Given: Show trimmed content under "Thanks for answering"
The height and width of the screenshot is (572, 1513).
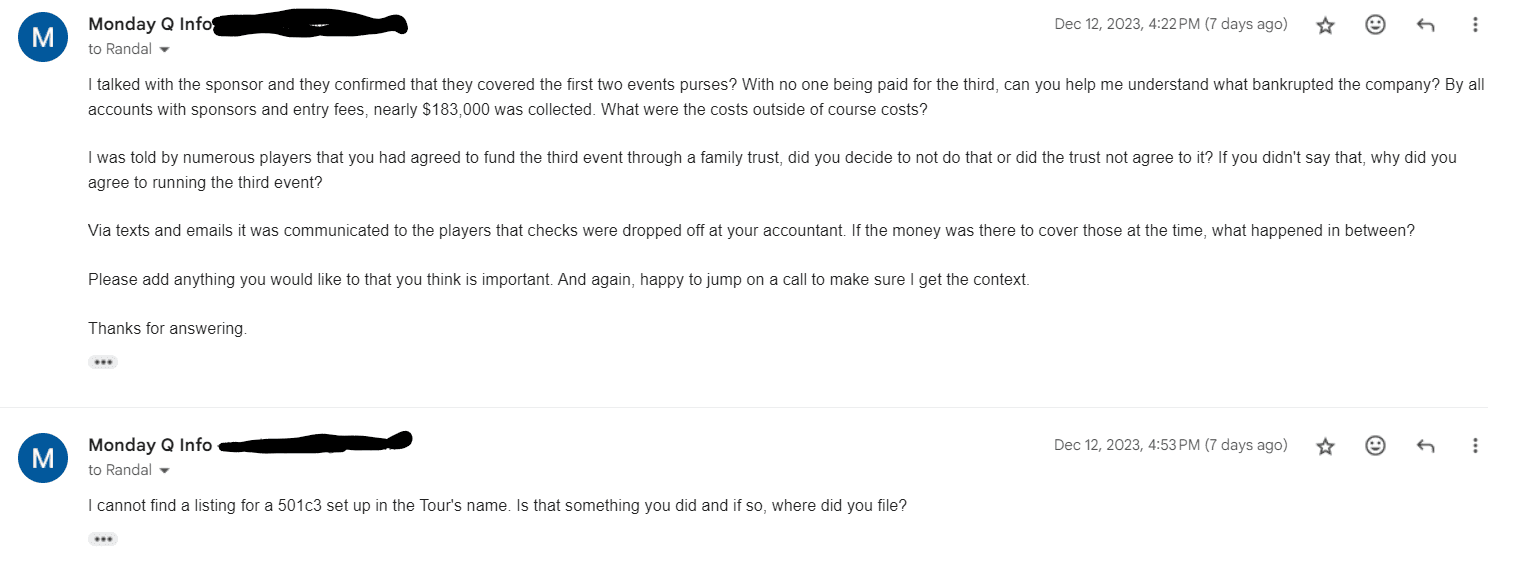Looking at the screenshot, I should tap(103, 362).
